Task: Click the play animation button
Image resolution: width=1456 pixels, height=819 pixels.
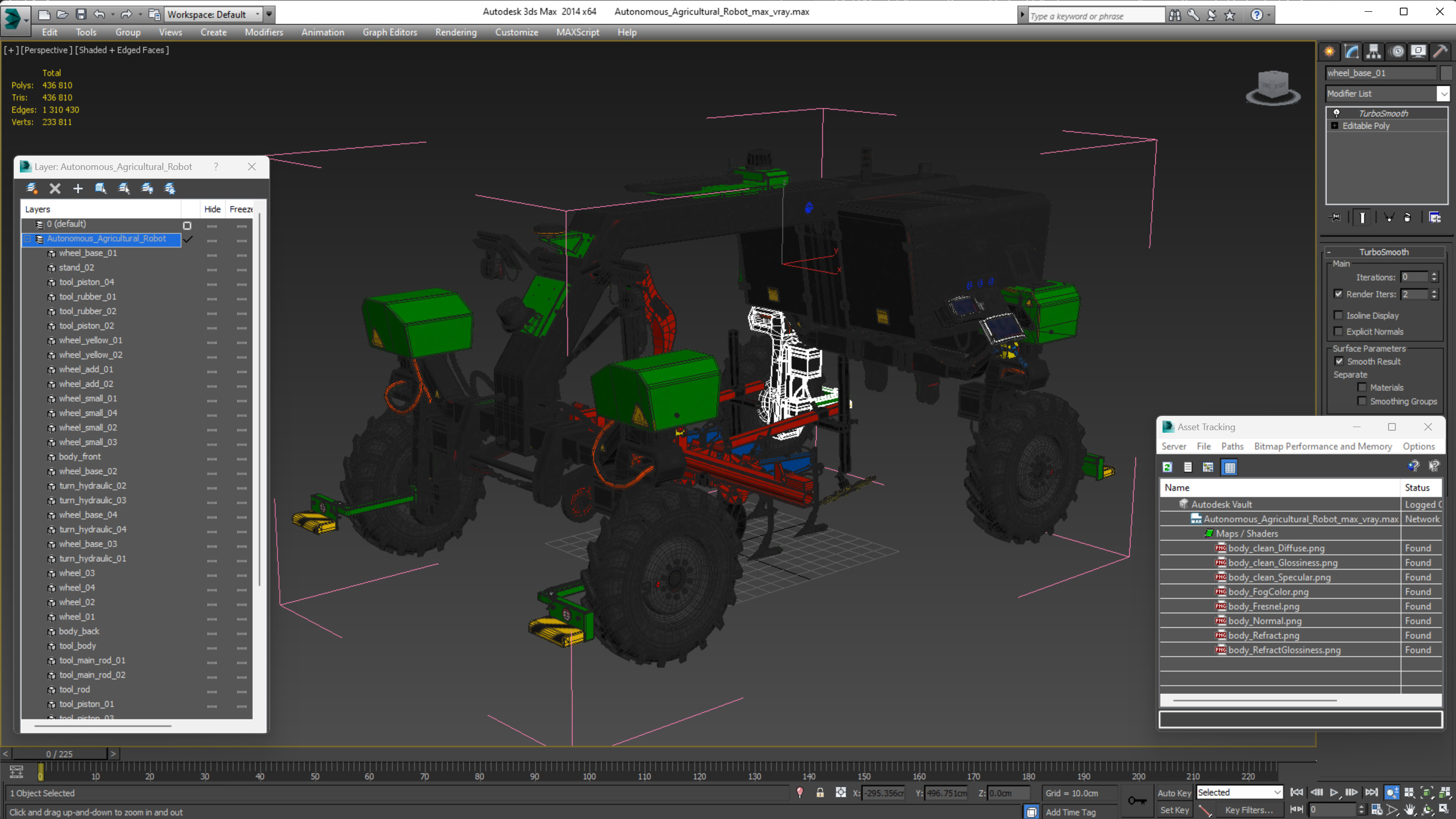Action: click(x=1334, y=792)
